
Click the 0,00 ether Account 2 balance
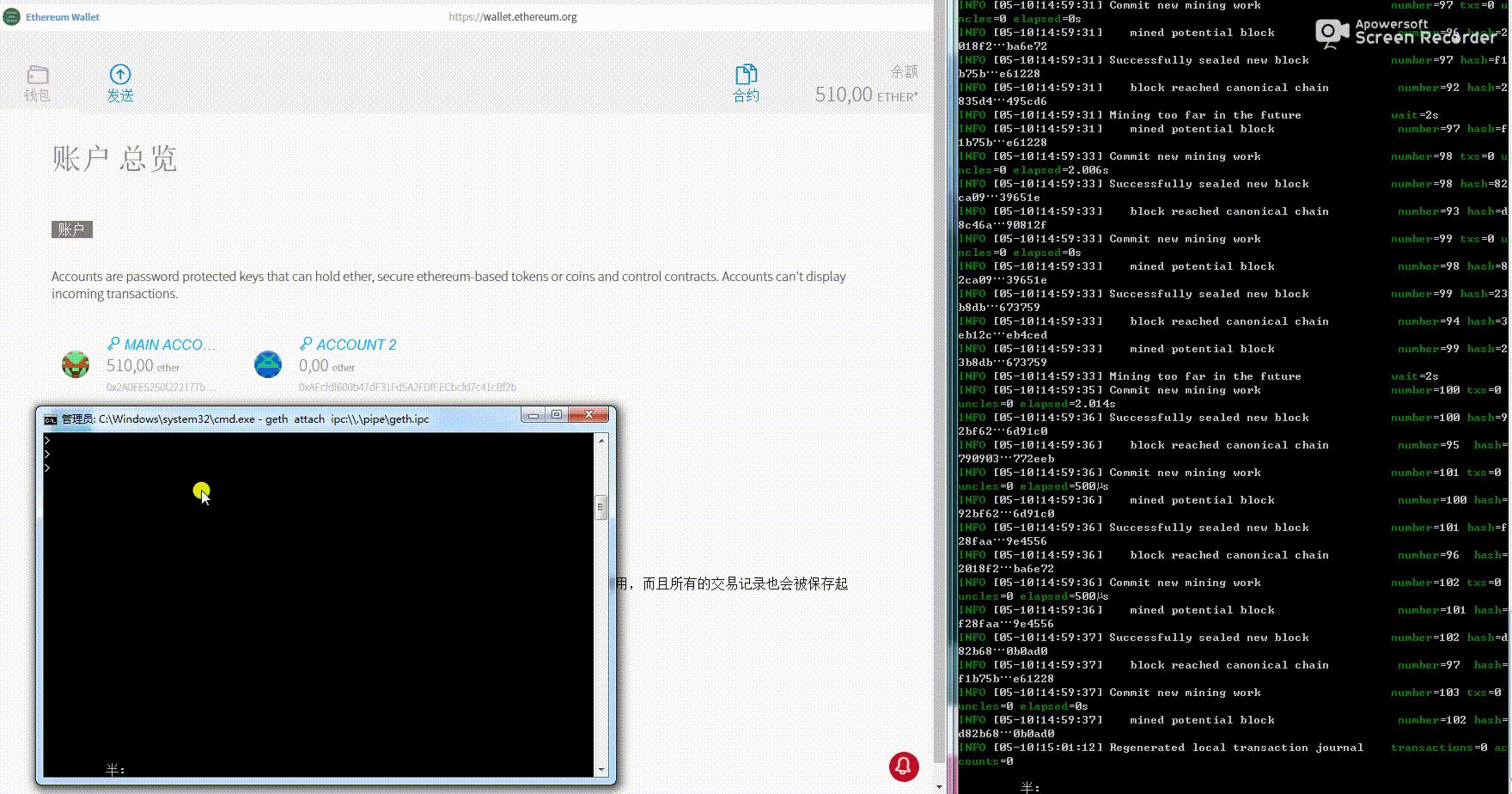(326, 366)
